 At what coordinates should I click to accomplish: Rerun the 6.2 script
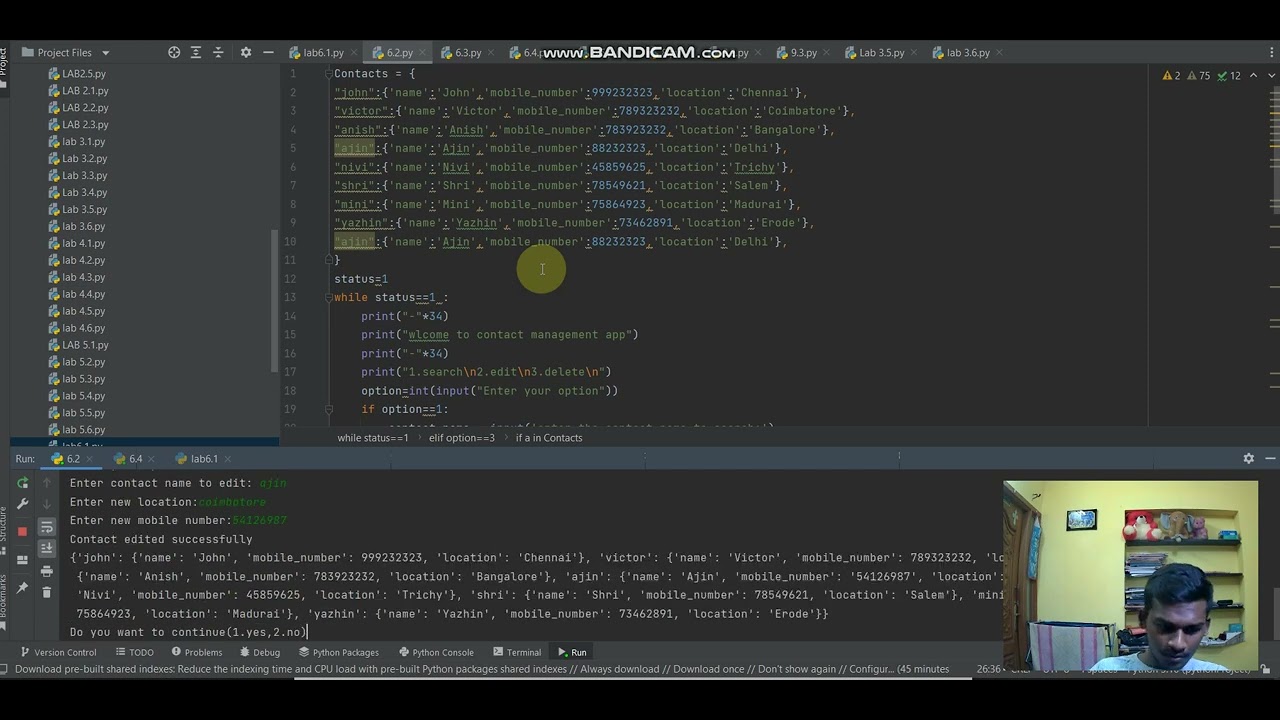[23, 483]
